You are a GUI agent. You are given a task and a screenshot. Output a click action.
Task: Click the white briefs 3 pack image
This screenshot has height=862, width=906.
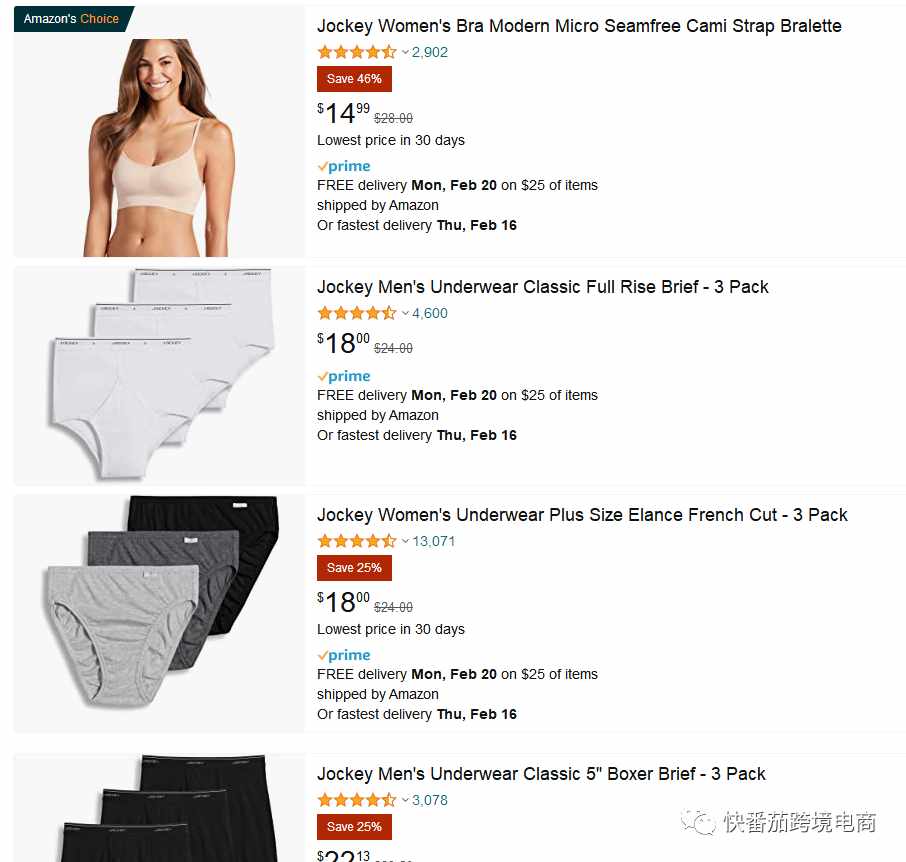pyautogui.click(x=160, y=374)
